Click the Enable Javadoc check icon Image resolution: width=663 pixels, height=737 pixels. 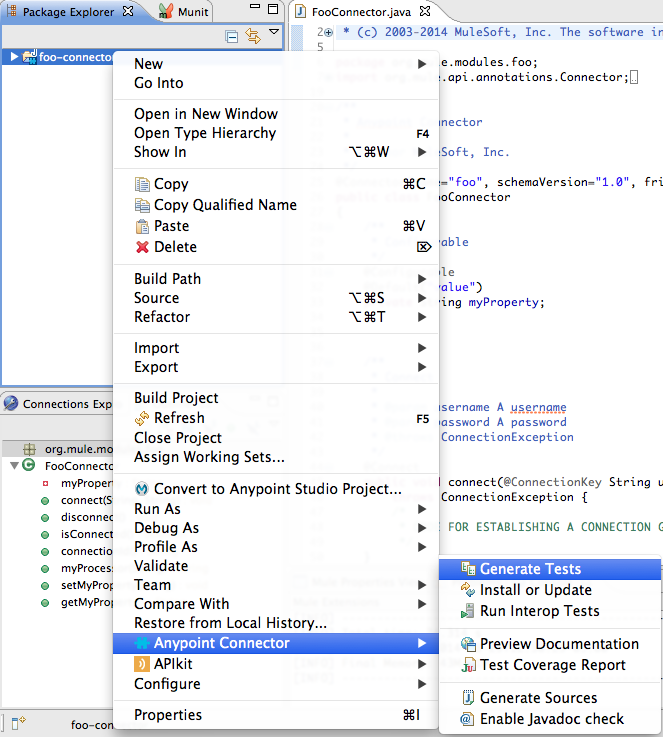pos(467,719)
